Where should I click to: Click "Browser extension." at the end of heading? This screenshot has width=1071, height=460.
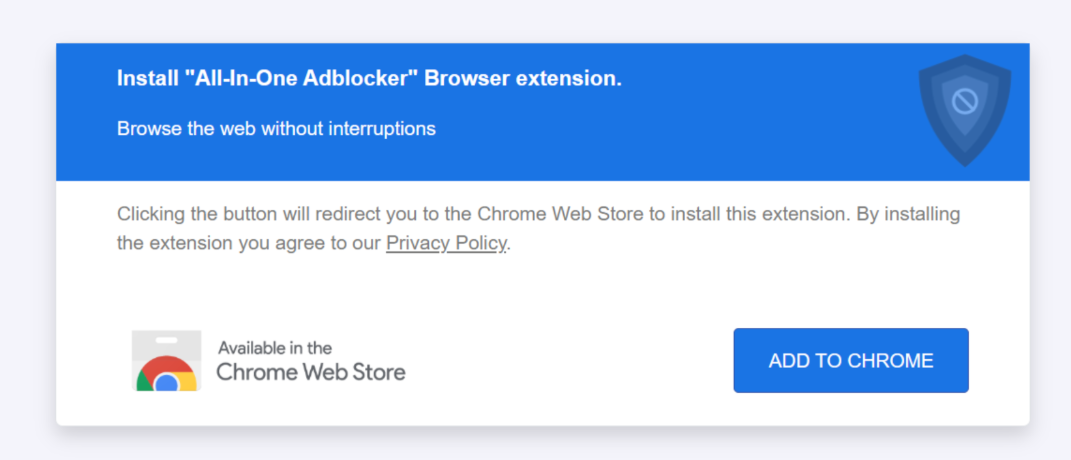point(523,79)
